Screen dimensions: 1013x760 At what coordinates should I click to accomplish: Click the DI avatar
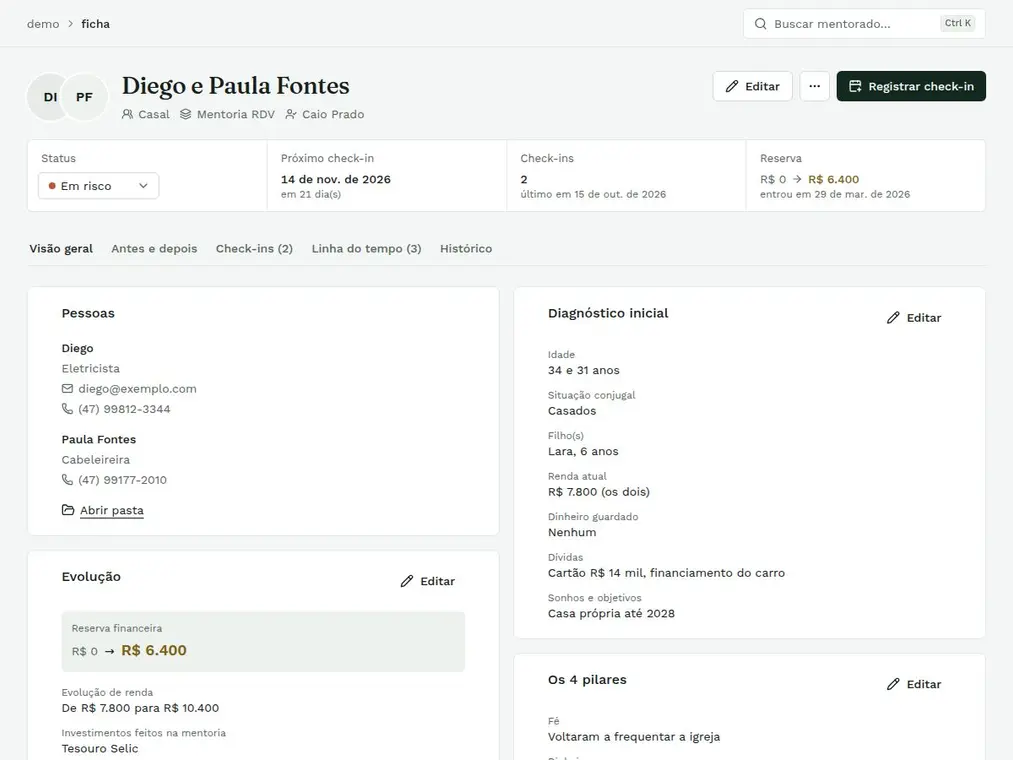click(x=50, y=97)
